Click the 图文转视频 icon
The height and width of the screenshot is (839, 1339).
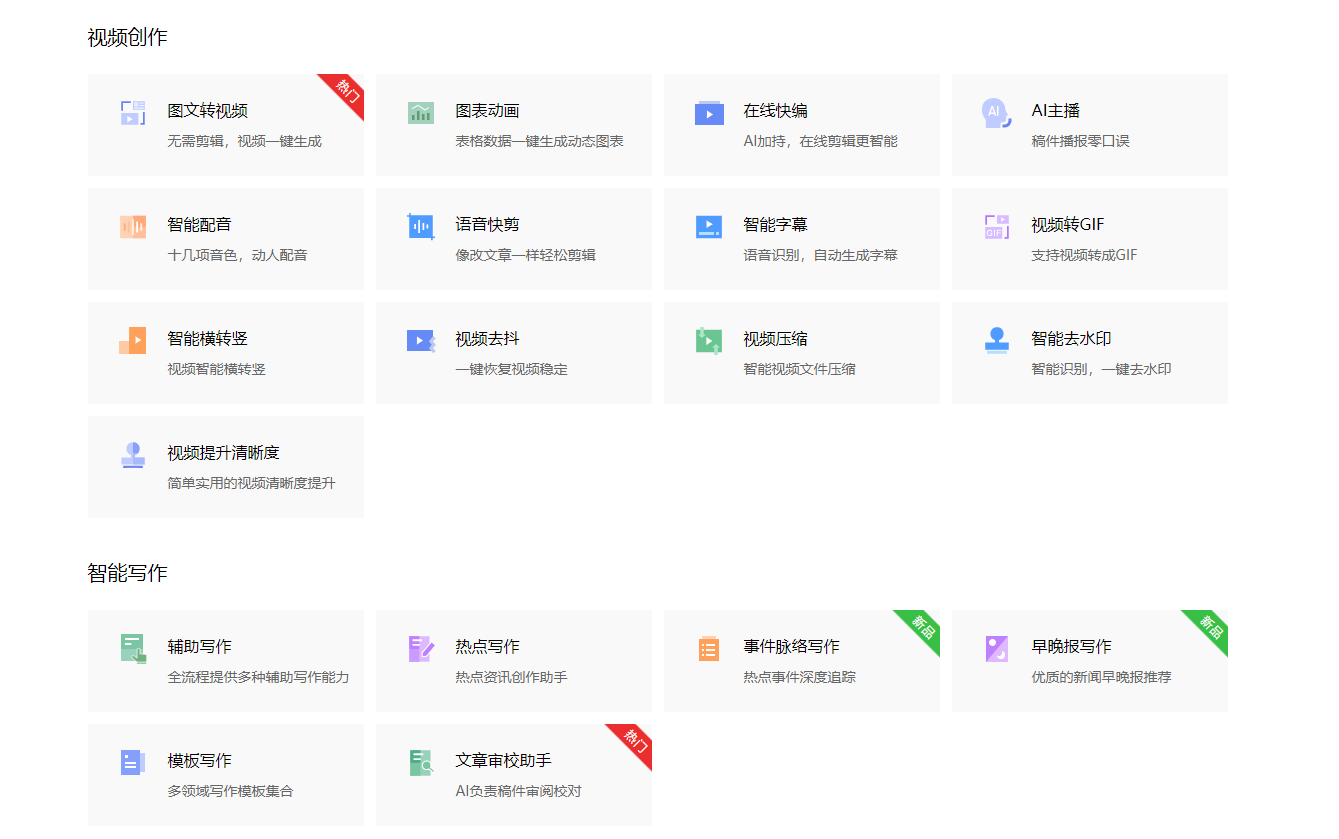pyautogui.click(x=133, y=113)
